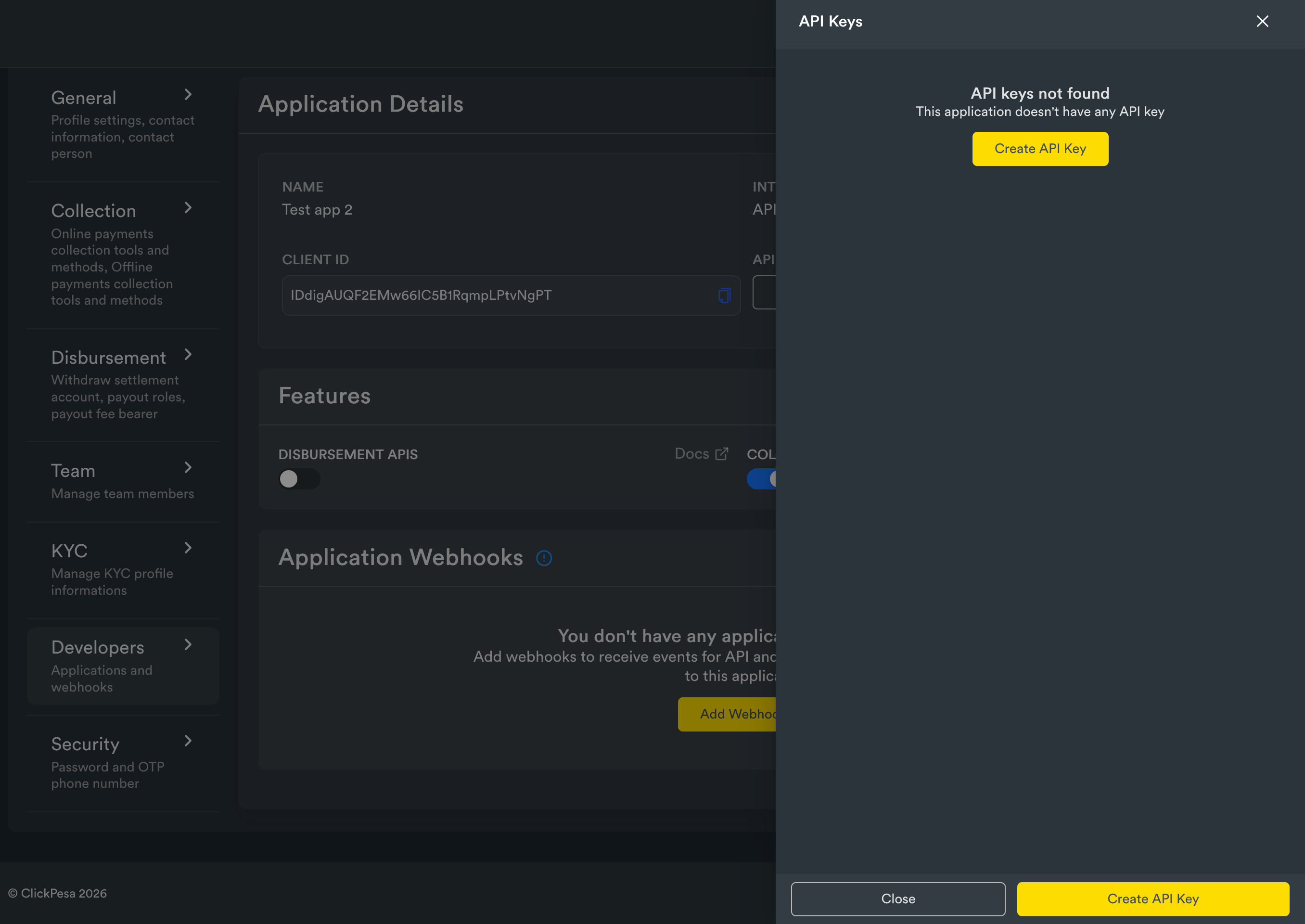Screen dimensions: 1305x924
Task: Expand the Team chevron arrow
Action: [x=188, y=468]
